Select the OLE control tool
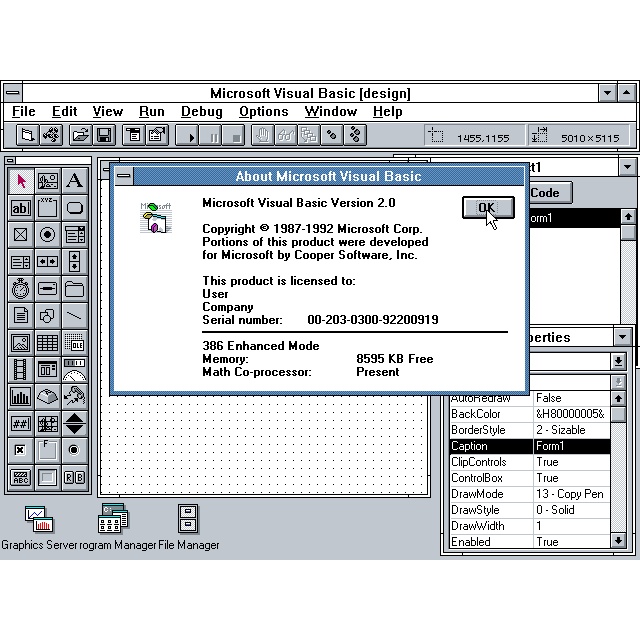The image size is (640, 640). coord(75,342)
